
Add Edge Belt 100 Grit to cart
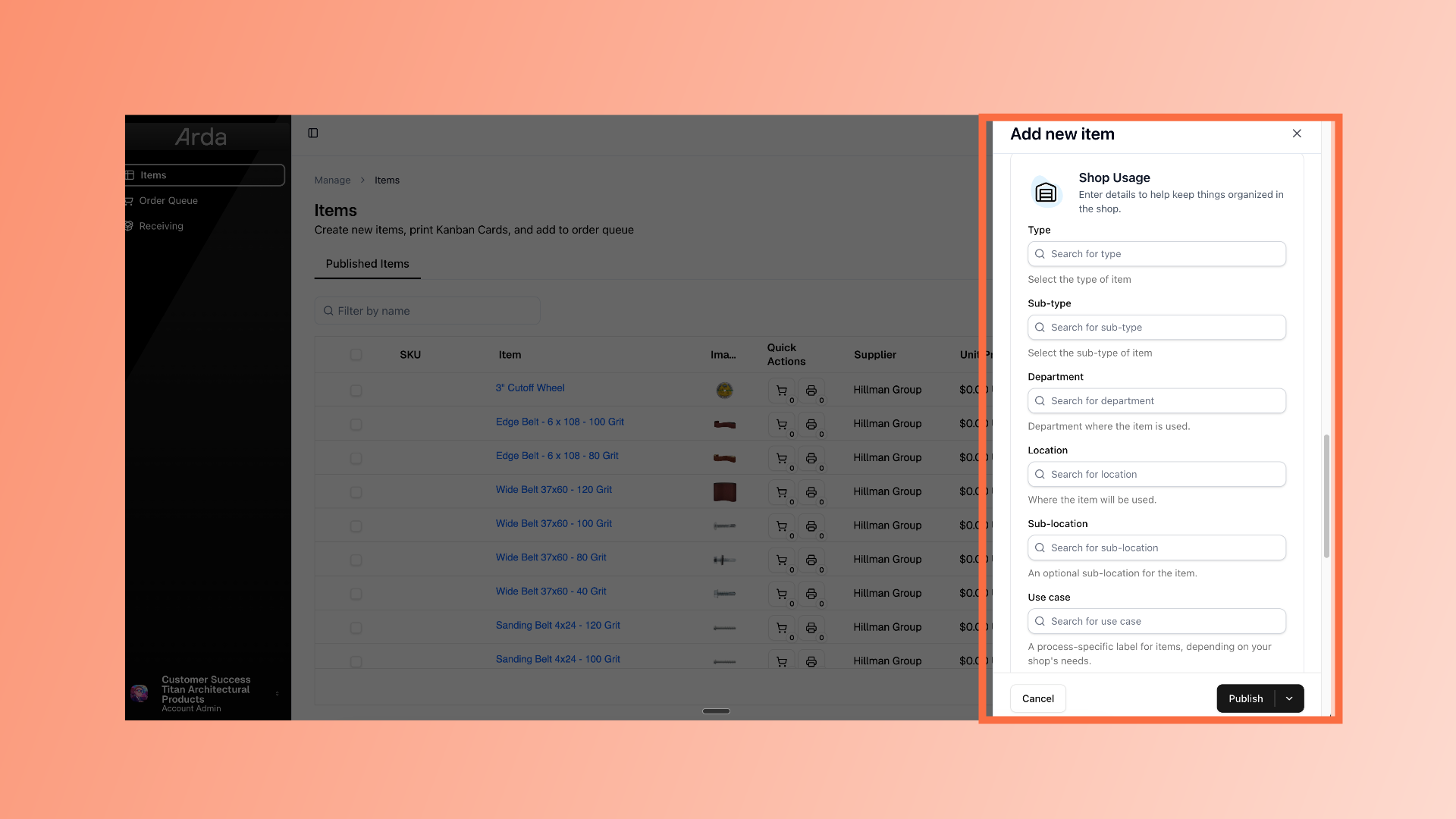click(x=782, y=425)
